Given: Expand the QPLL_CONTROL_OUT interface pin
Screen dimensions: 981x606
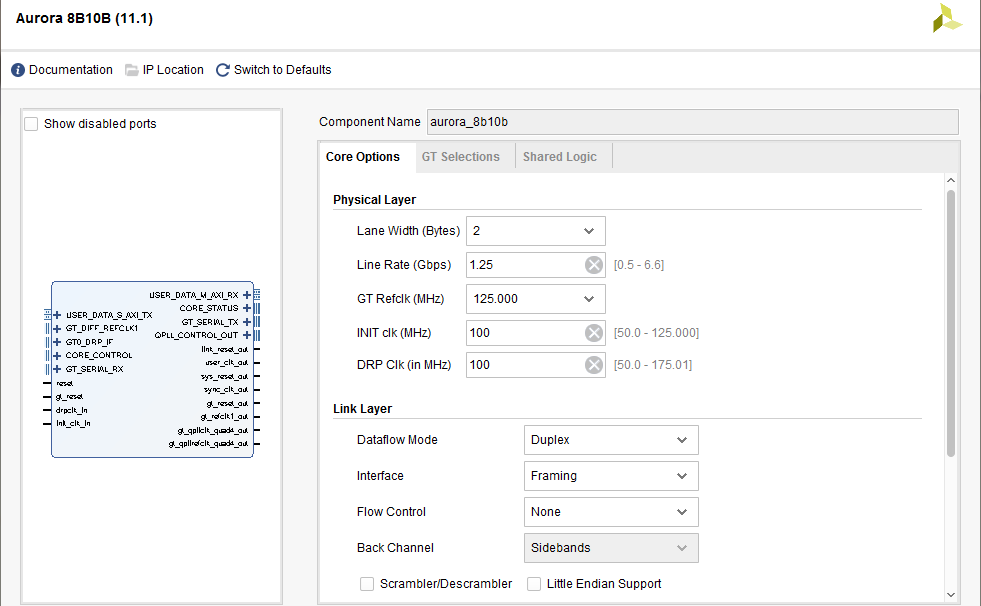Looking at the screenshot, I should point(247,335).
